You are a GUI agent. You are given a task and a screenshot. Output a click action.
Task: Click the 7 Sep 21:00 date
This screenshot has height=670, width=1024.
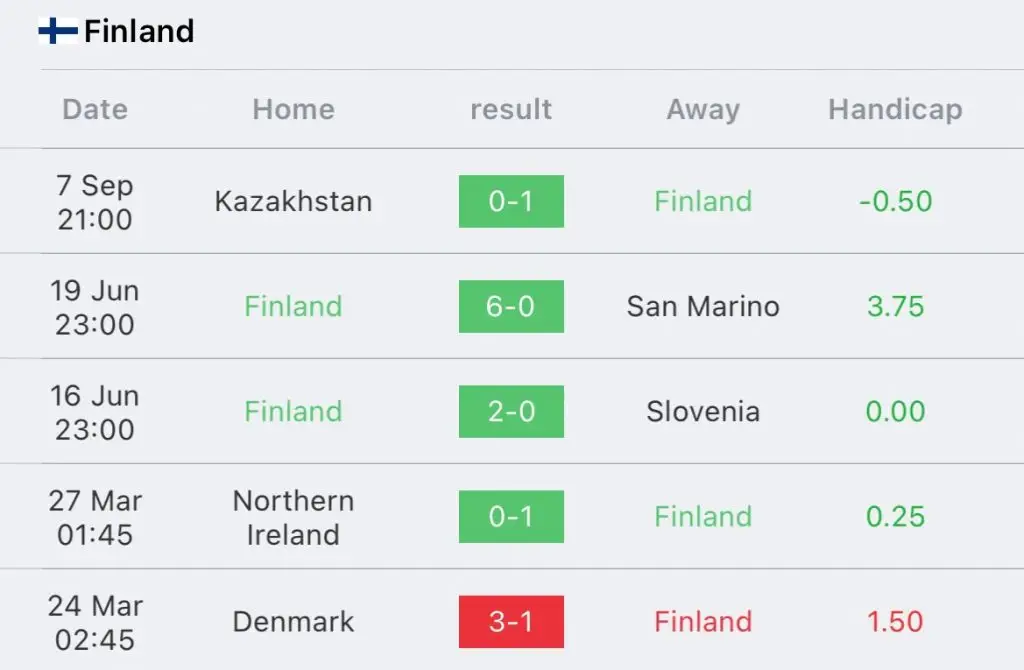pos(95,202)
